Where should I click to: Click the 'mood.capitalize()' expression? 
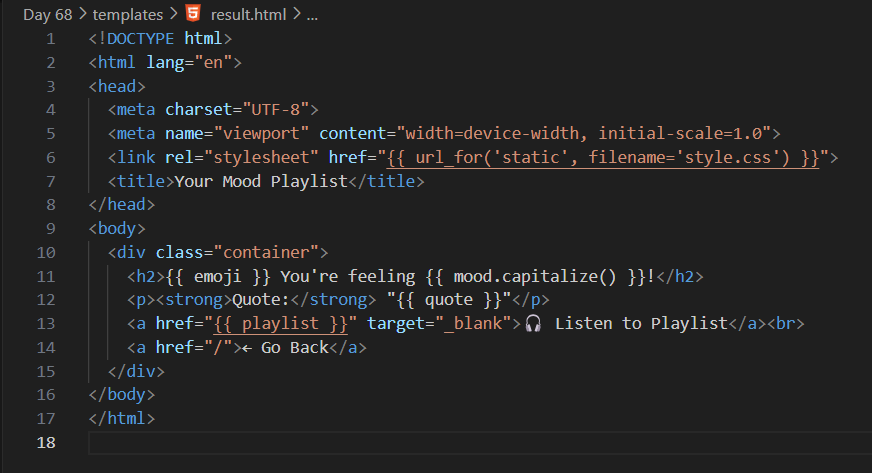(535, 277)
